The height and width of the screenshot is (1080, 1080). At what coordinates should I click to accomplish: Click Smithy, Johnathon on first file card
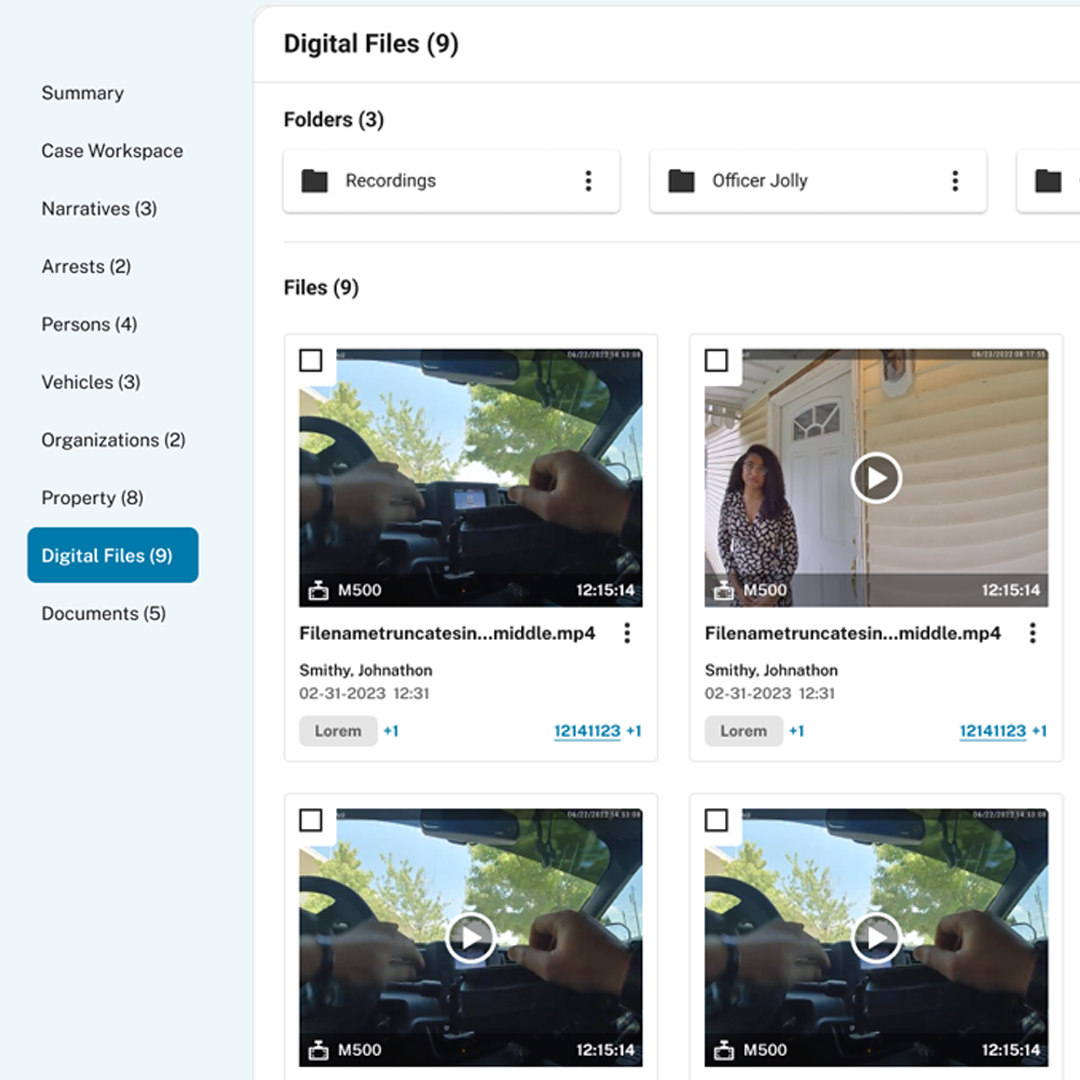366,670
